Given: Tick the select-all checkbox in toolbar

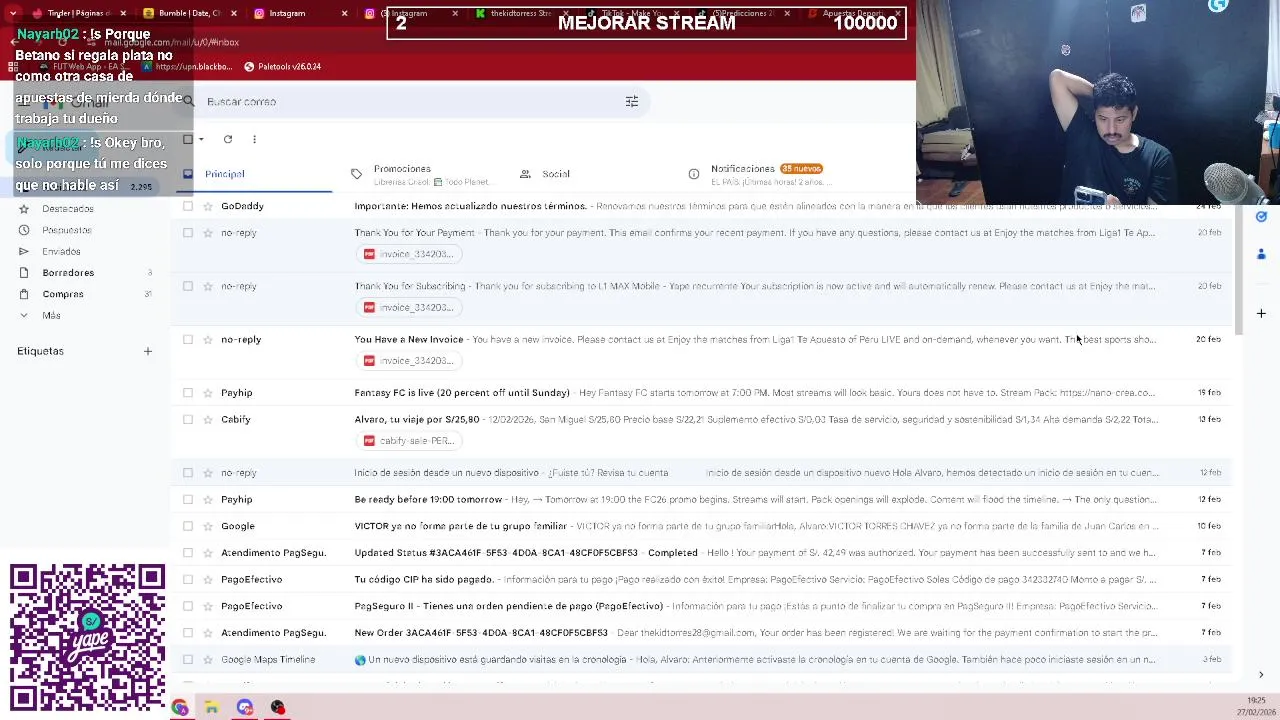Looking at the screenshot, I should coord(188,139).
